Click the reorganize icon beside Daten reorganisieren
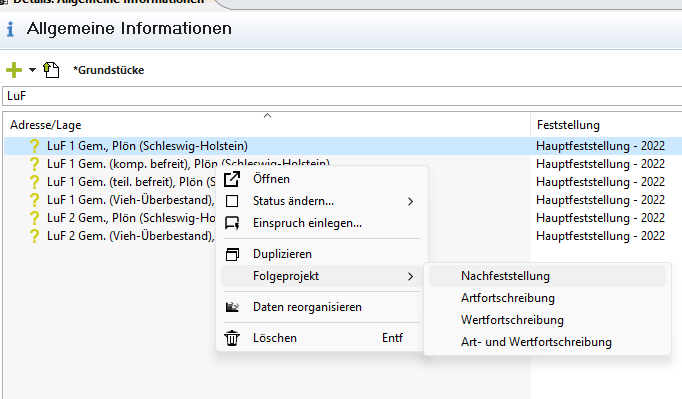 [232, 307]
